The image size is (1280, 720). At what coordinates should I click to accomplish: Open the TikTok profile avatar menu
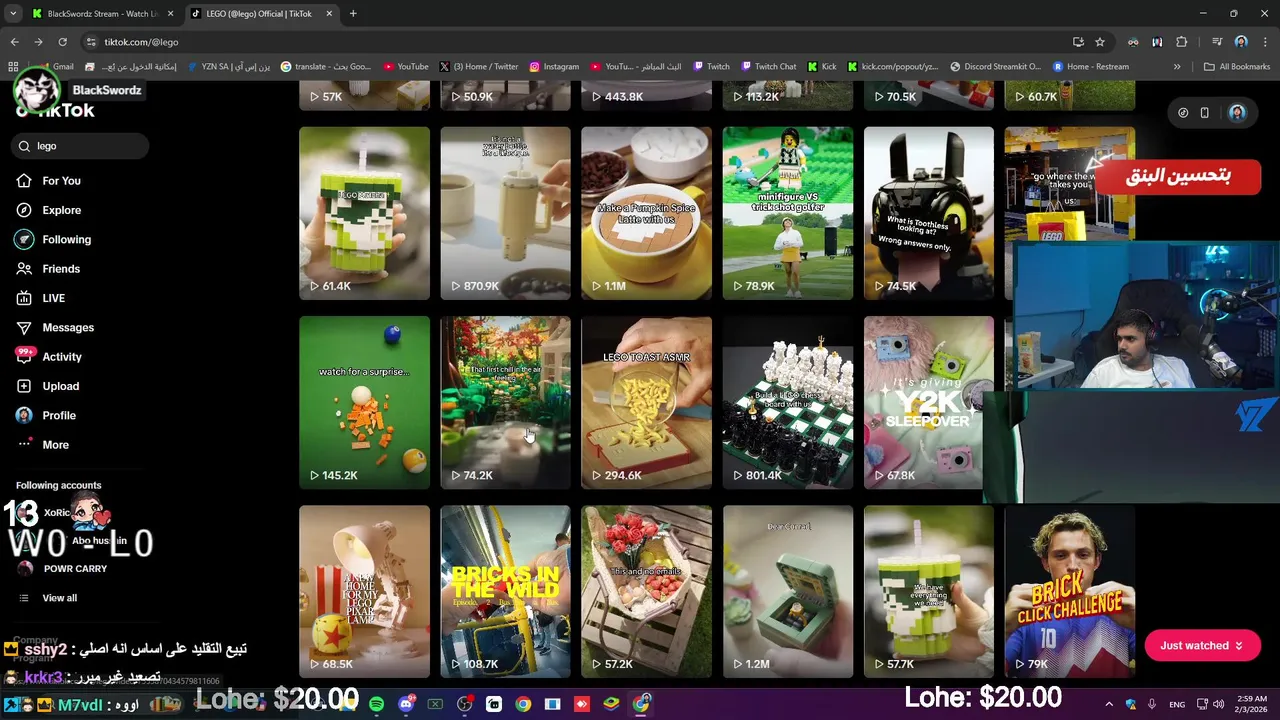click(x=1237, y=113)
